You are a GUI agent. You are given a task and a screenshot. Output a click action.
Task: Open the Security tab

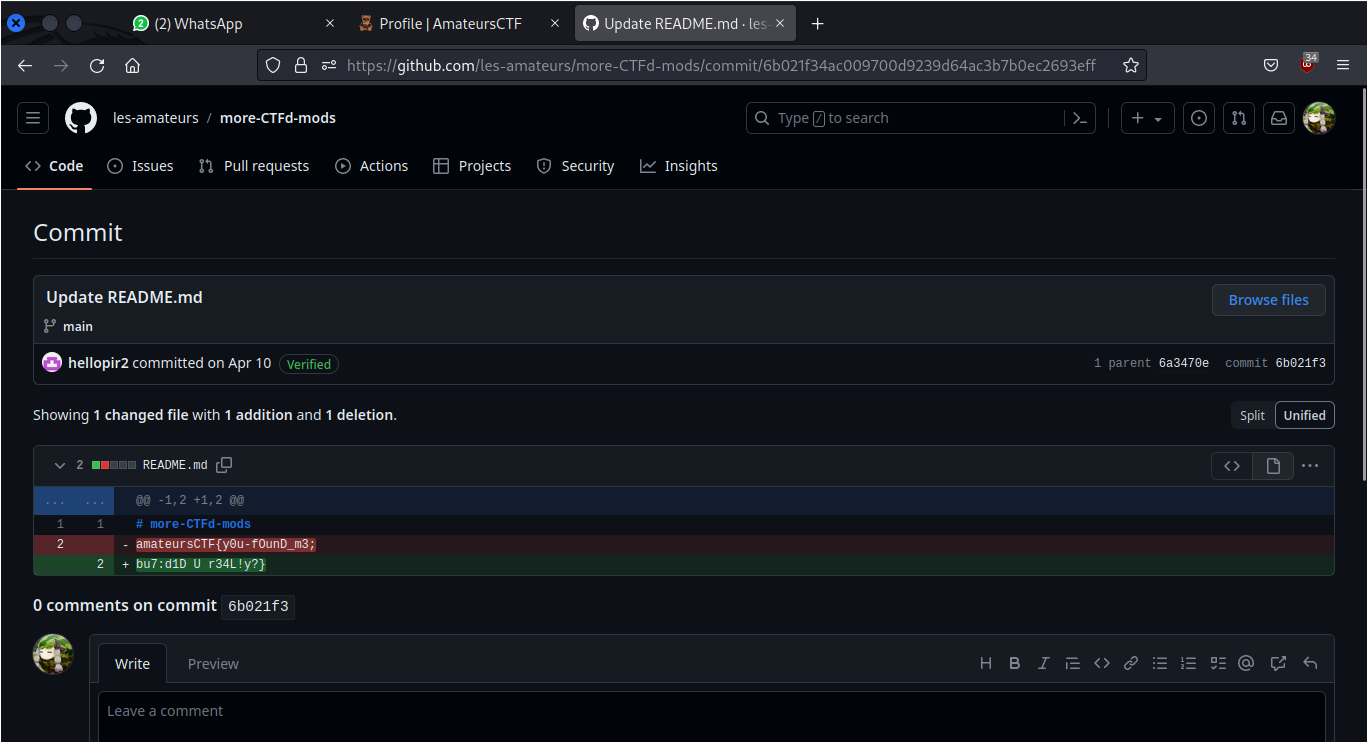coord(575,166)
